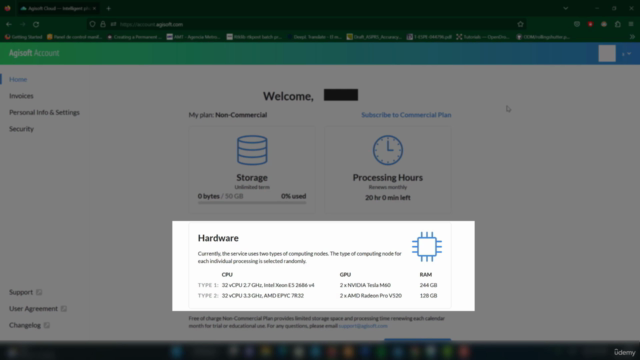The width and height of the screenshot is (640, 360).
Task: Click the support@agisoft.com email link
Action: 363,326
